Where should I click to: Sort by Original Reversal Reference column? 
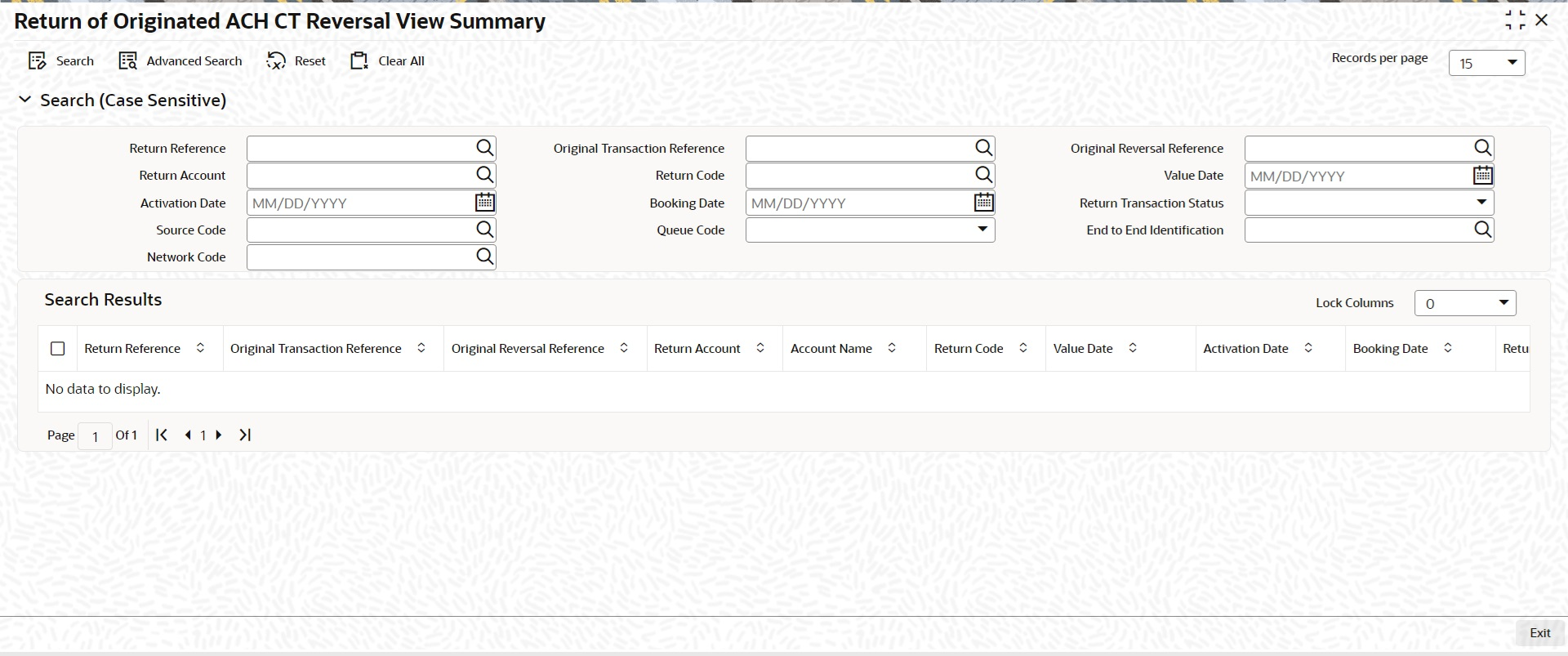tap(624, 348)
